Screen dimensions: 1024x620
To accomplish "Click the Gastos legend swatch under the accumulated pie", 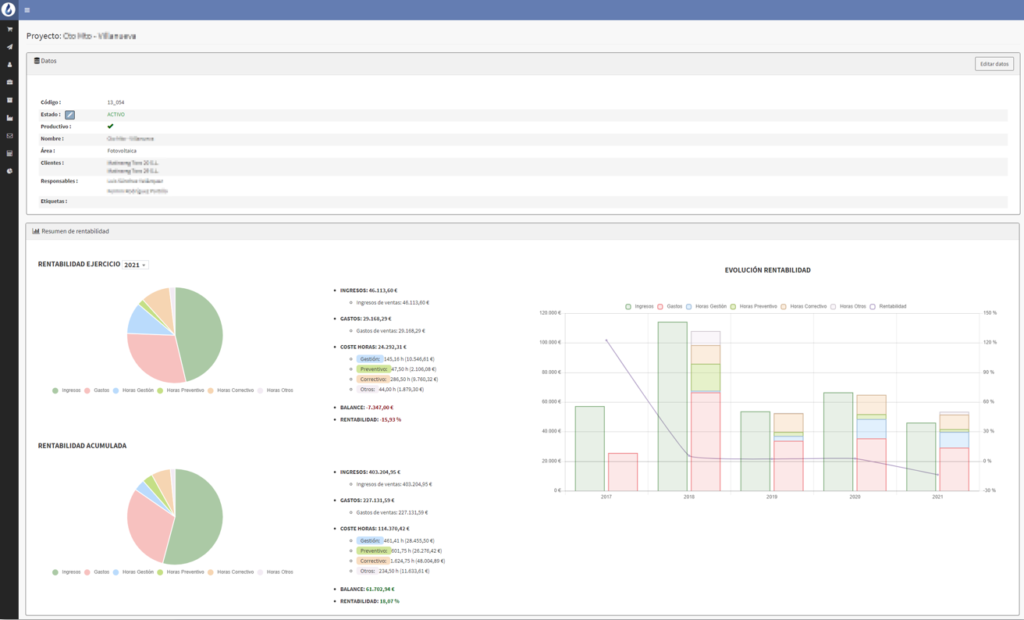I will point(89,572).
